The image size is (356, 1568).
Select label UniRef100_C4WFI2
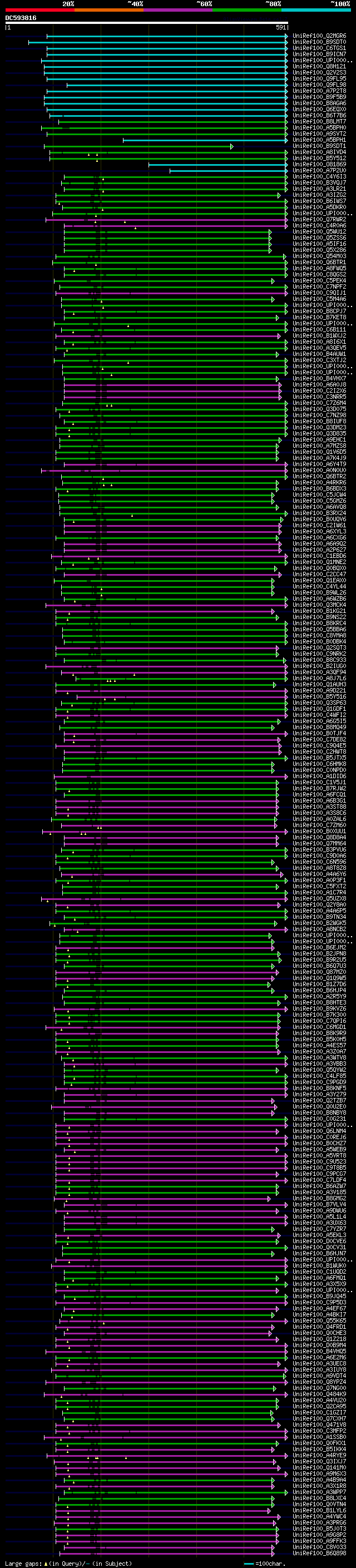pos(319,715)
